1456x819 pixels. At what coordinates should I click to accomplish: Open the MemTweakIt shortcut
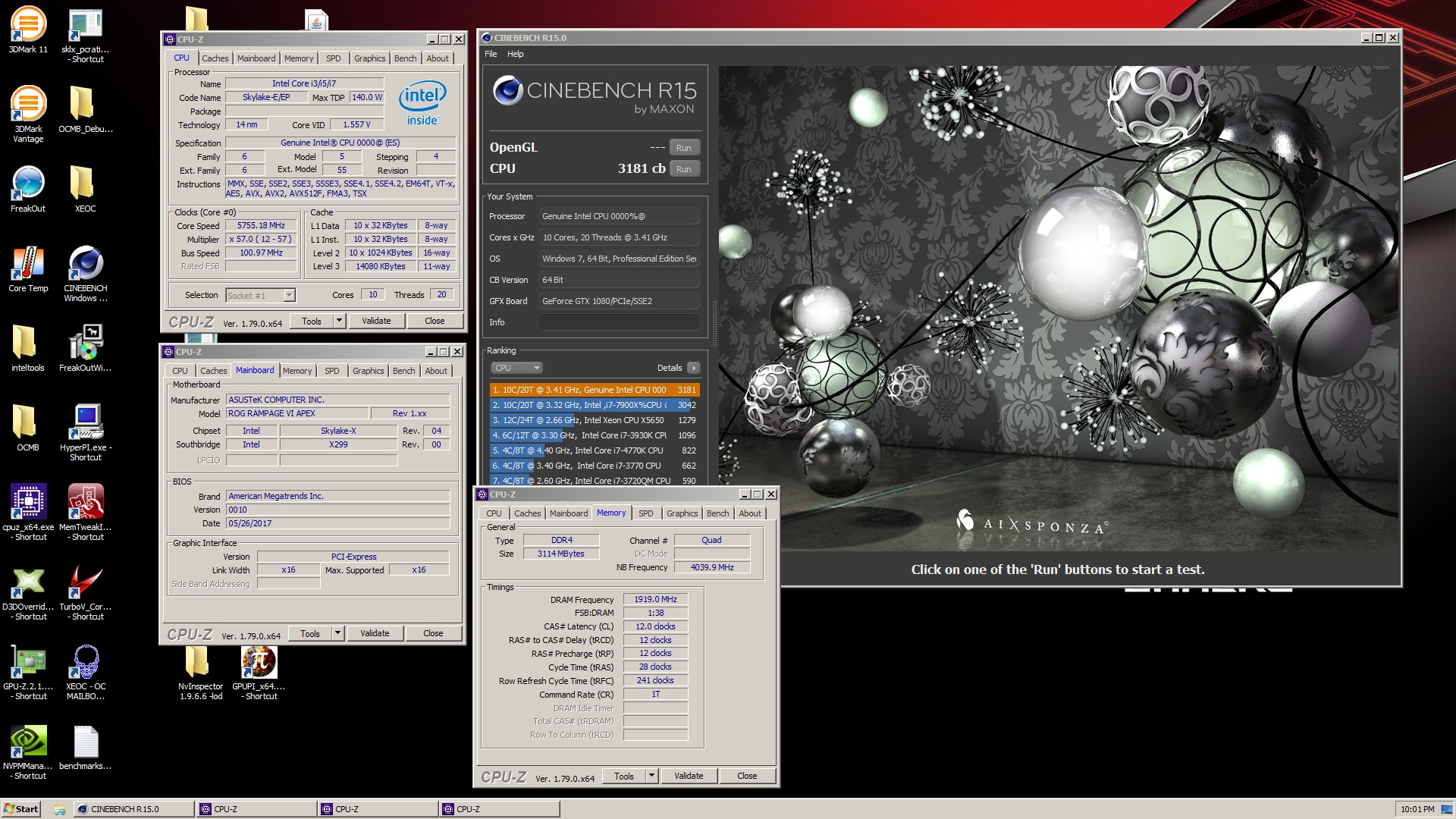pyautogui.click(x=86, y=500)
